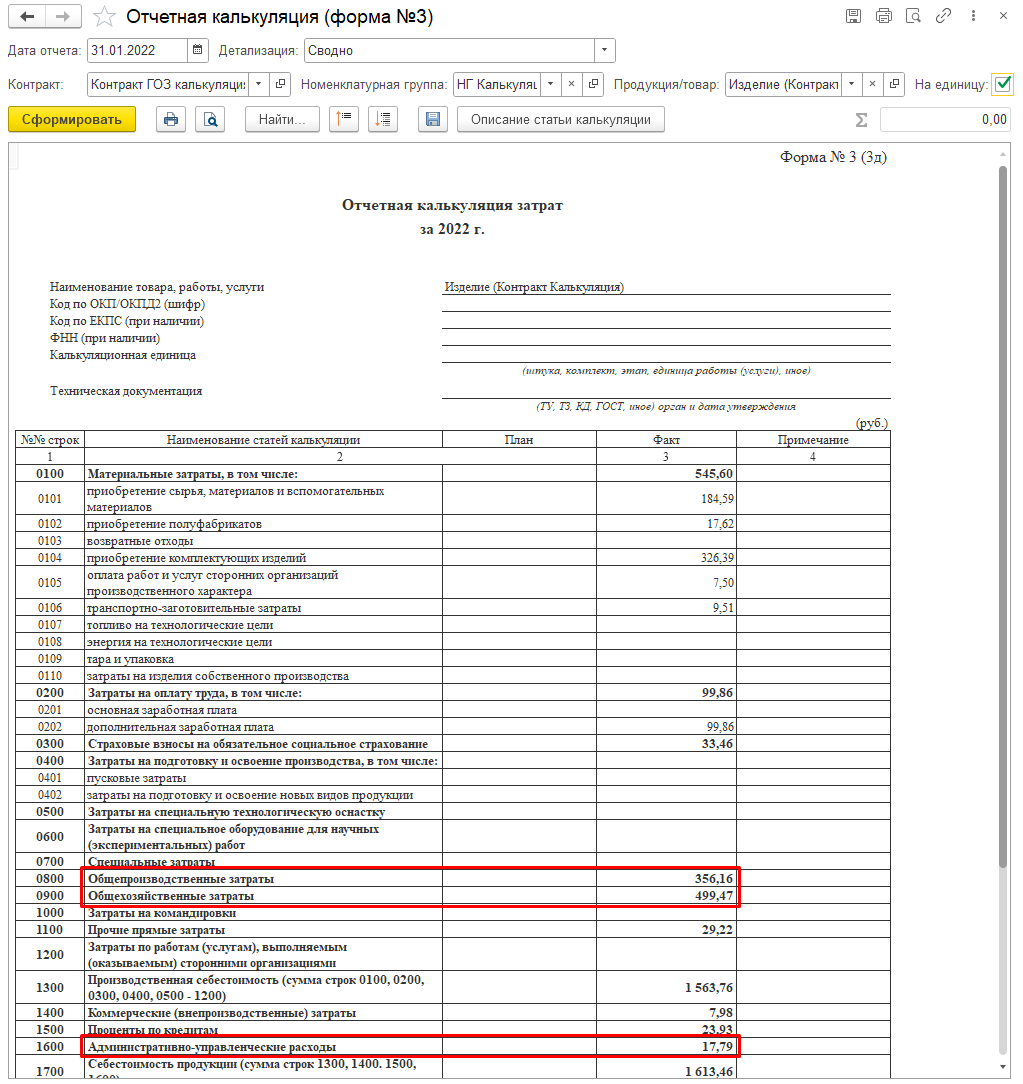Screen dimensions: 1023x1084
Task: Clear the Номенклатурная группа field
Action: [571, 85]
